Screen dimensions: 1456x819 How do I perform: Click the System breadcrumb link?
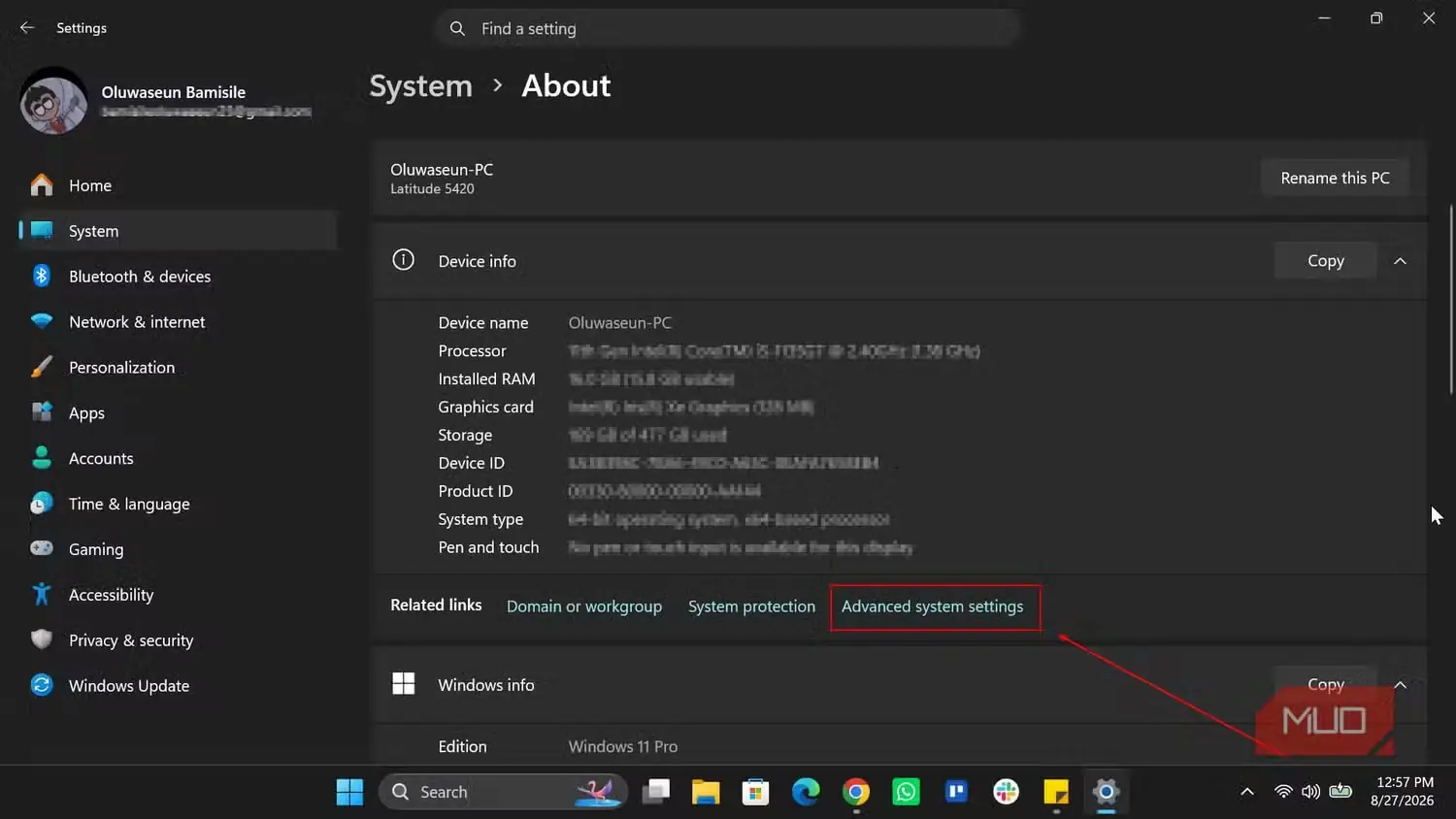tap(420, 86)
